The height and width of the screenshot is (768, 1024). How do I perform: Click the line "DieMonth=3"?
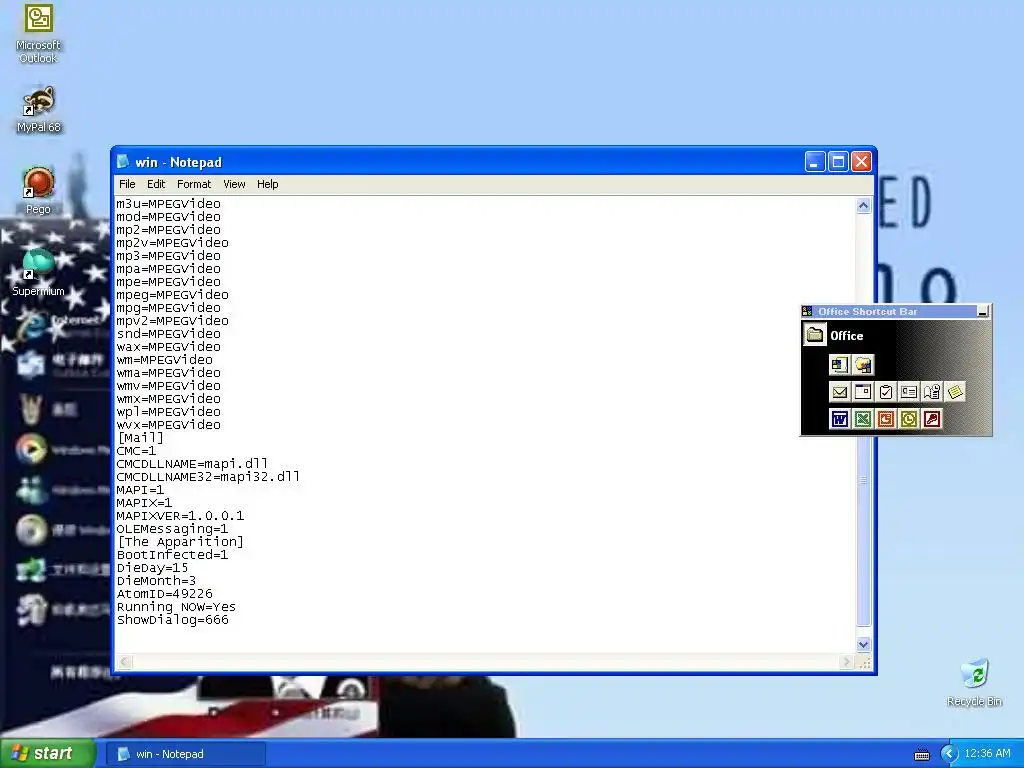156,581
